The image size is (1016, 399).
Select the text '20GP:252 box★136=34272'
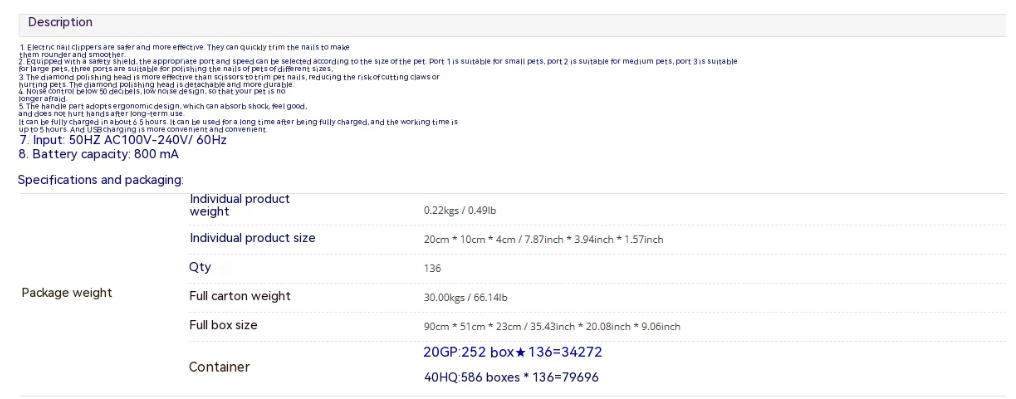point(513,352)
